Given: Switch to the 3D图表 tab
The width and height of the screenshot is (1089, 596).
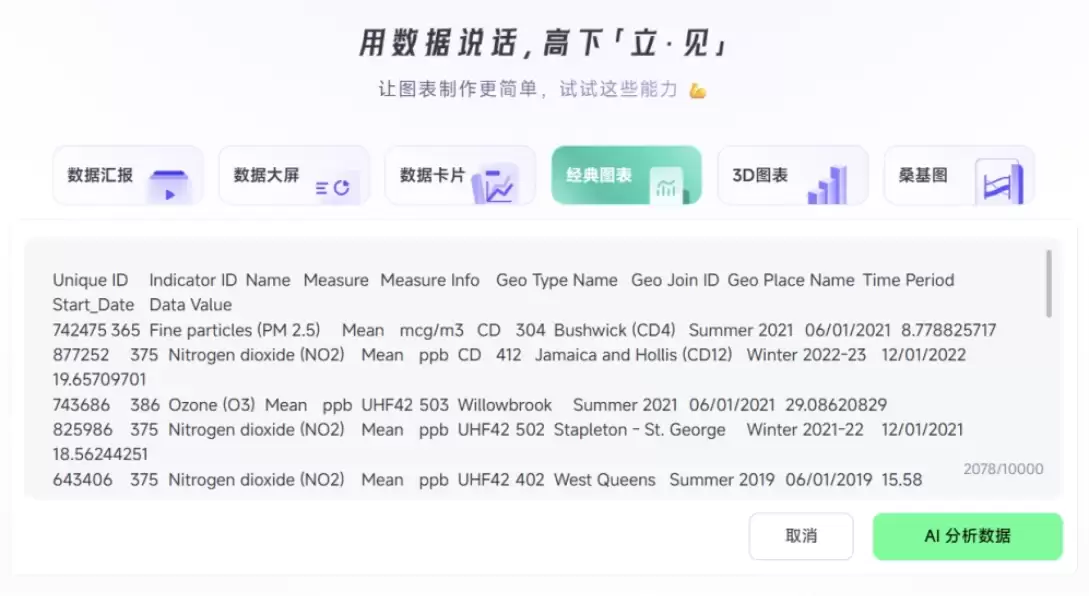Looking at the screenshot, I should point(792,175).
